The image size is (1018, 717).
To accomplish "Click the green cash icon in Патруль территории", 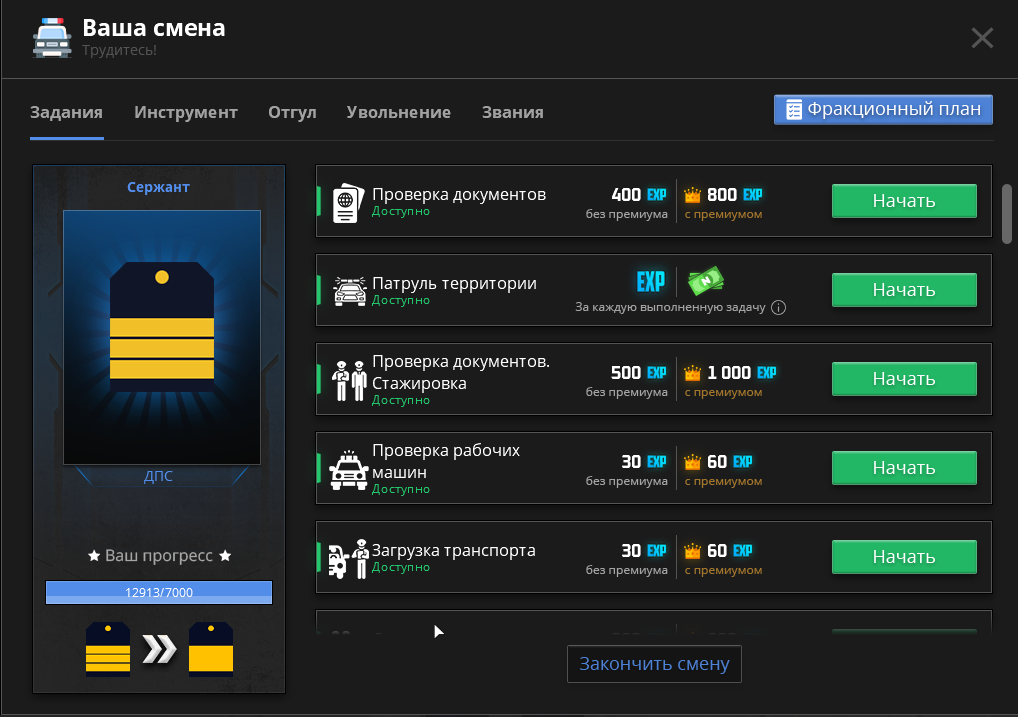I will 706,281.
